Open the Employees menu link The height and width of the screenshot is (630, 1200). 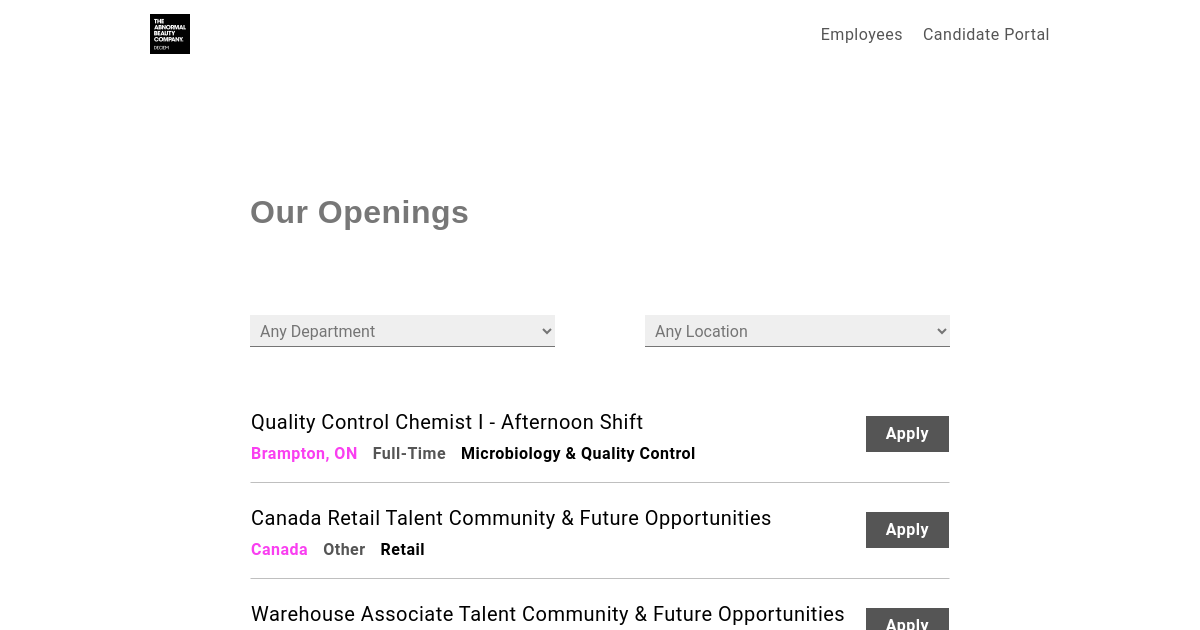(861, 35)
